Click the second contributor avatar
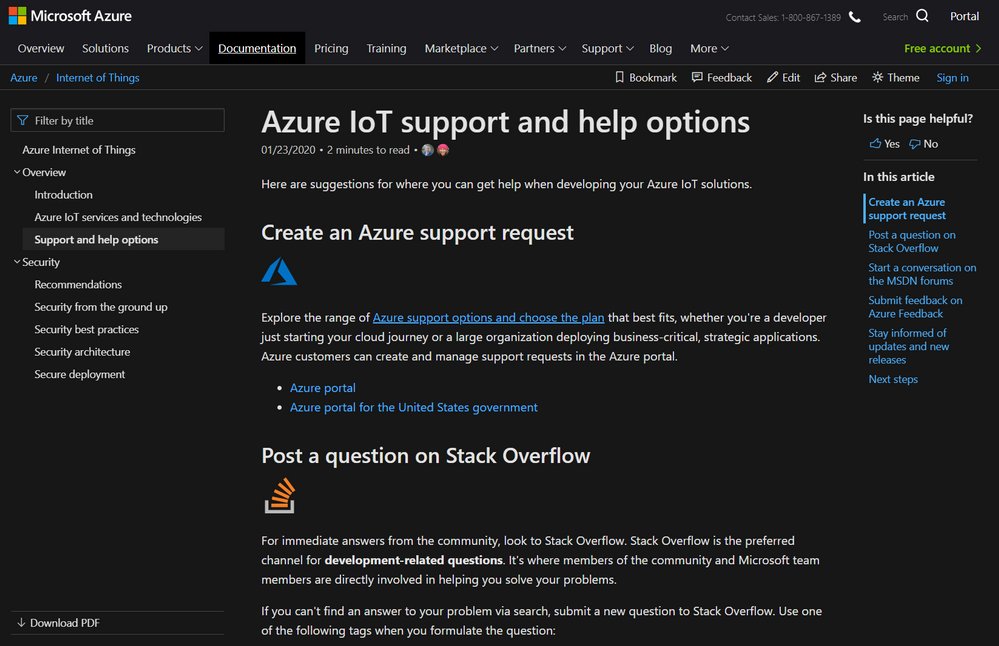The image size is (999, 646). tap(443, 150)
